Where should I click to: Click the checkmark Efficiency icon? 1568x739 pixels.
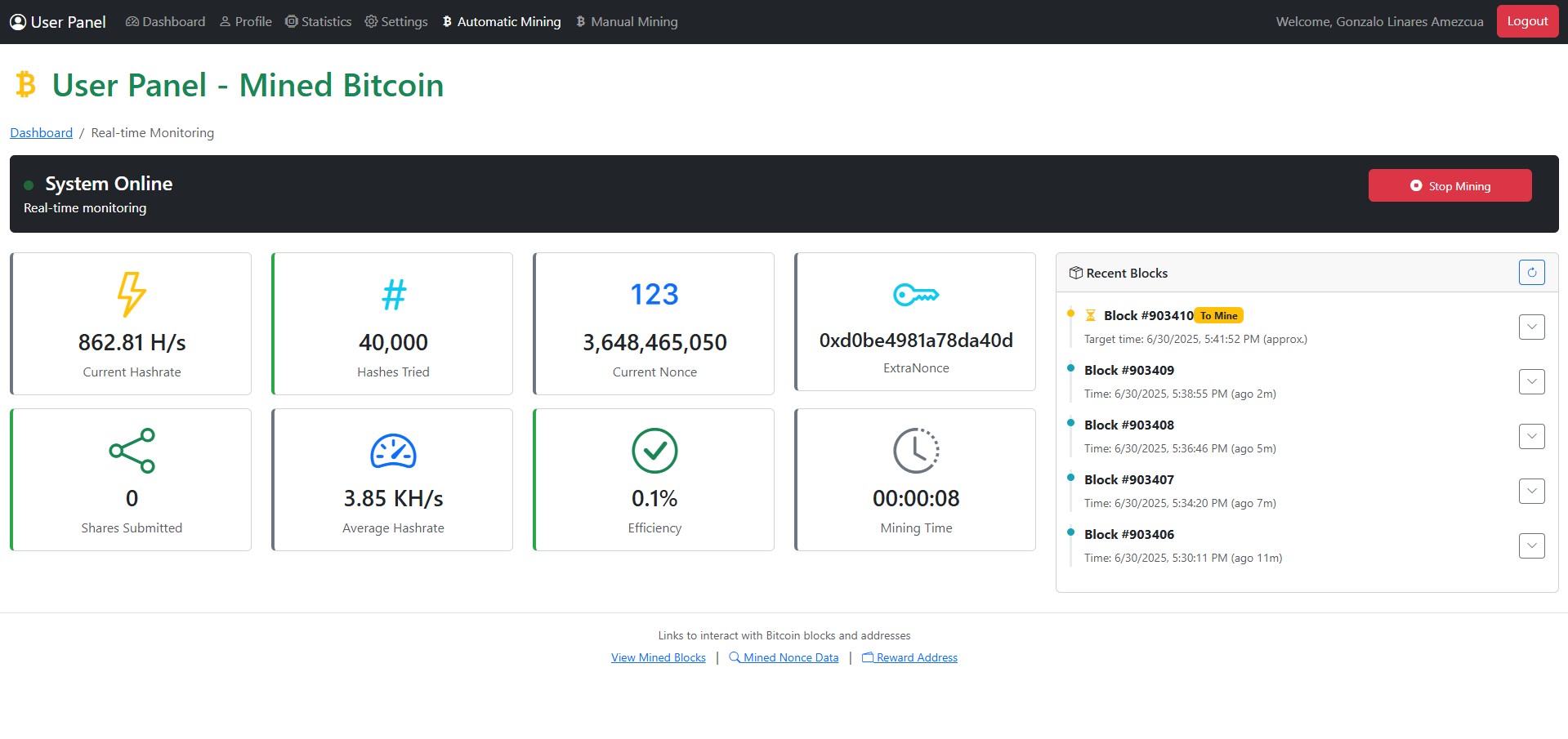coord(654,451)
